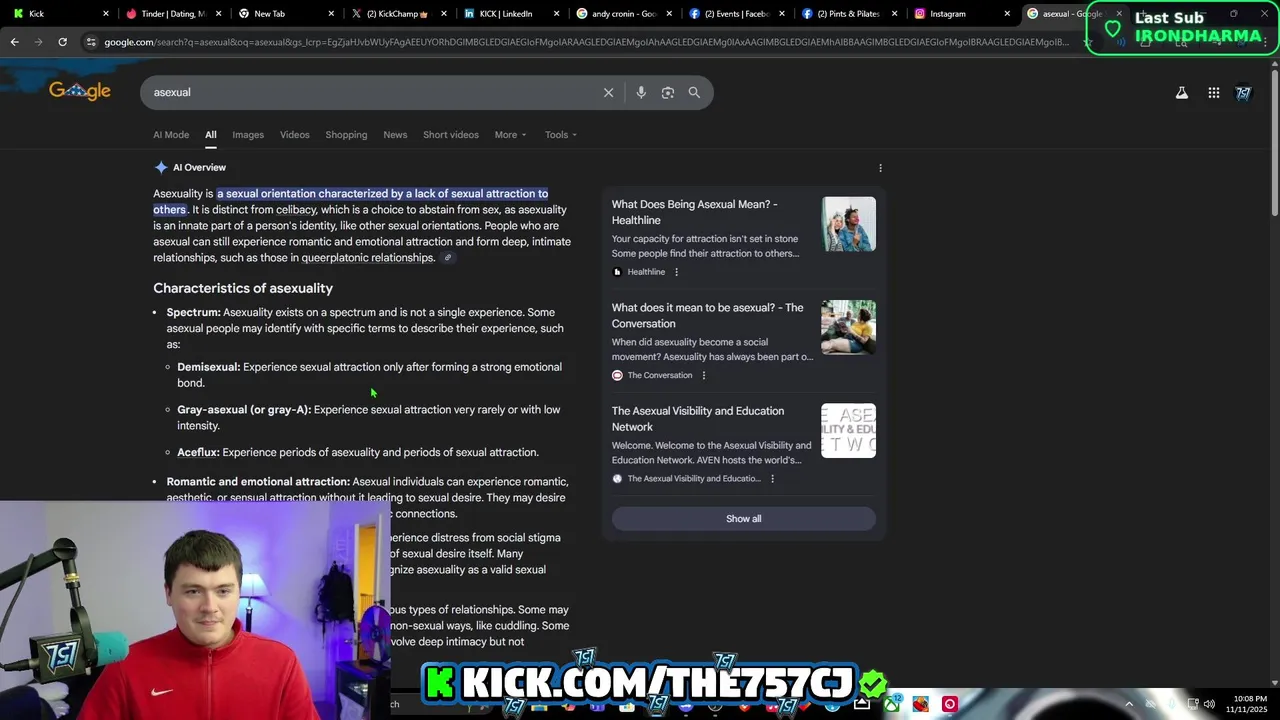Image resolution: width=1280 pixels, height=720 pixels.
Task: Open The Conversation asexual article link
Action: pyautogui.click(x=708, y=315)
